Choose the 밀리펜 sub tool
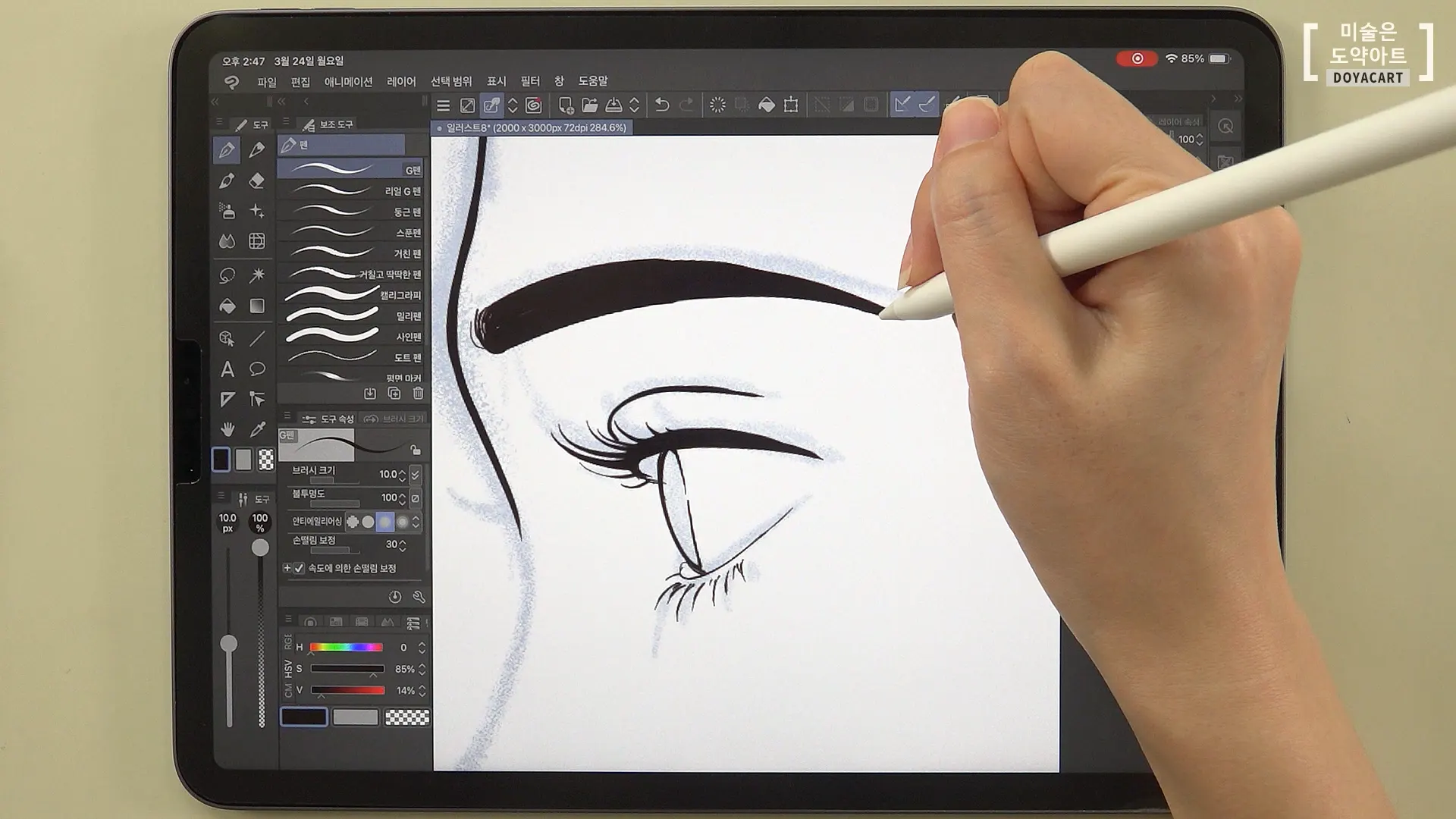 tap(350, 315)
